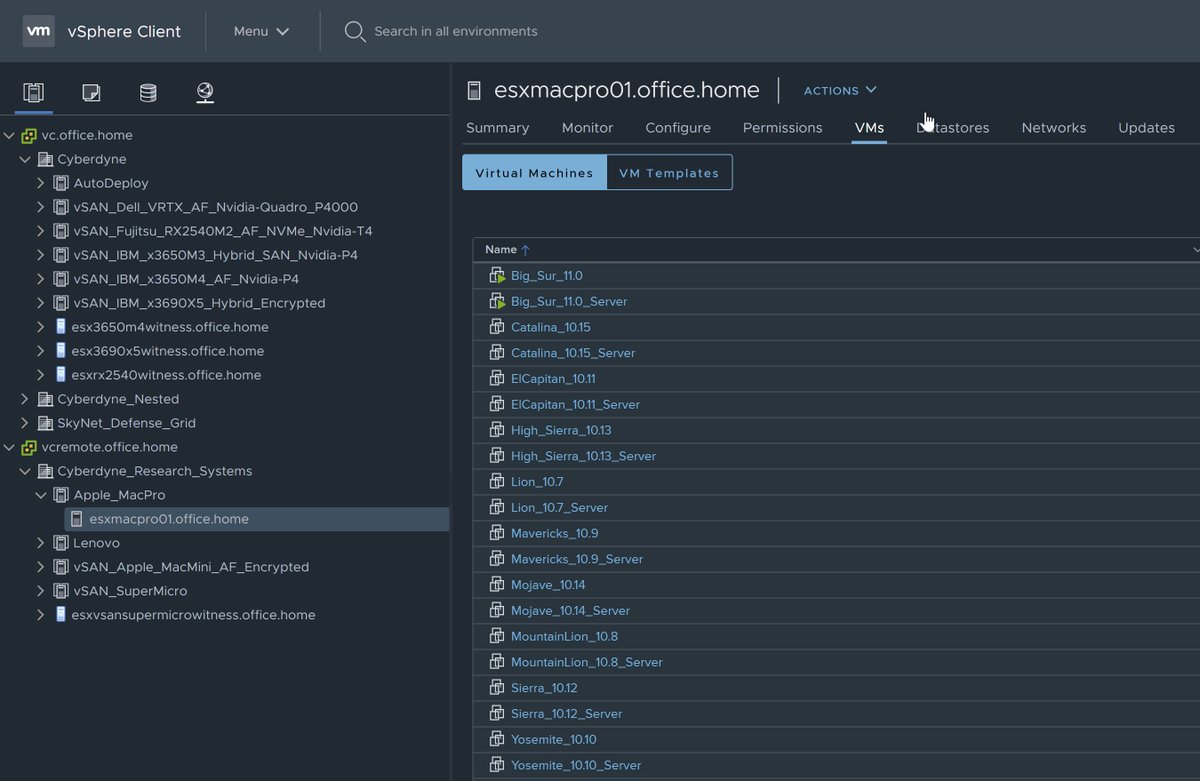
Task: Select vSAN_Fujitsu_RX2540M2_AF_NVMe_Nvidia-T4 cluster
Action: pos(223,231)
